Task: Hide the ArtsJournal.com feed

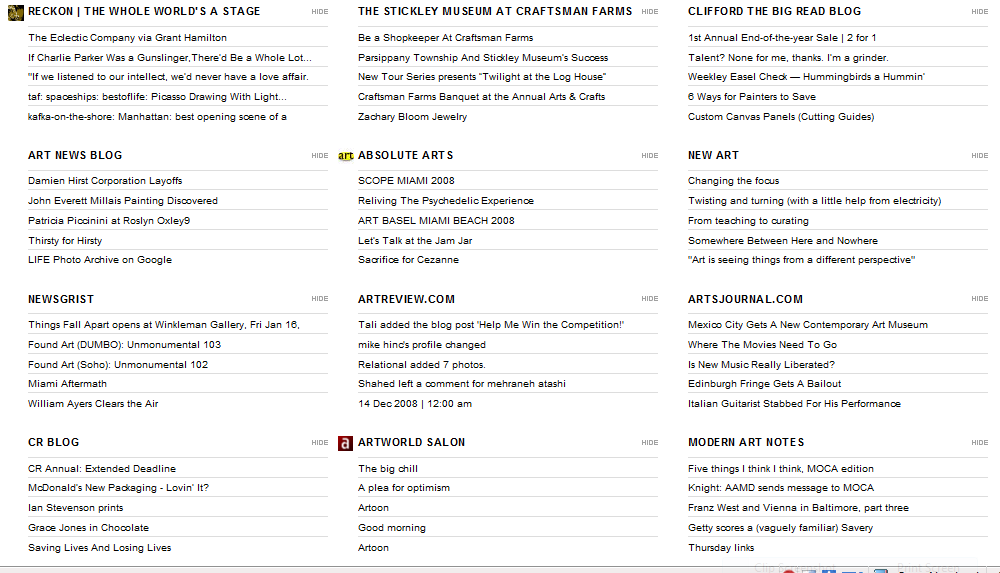Action: pyautogui.click(x=980, y=299)
